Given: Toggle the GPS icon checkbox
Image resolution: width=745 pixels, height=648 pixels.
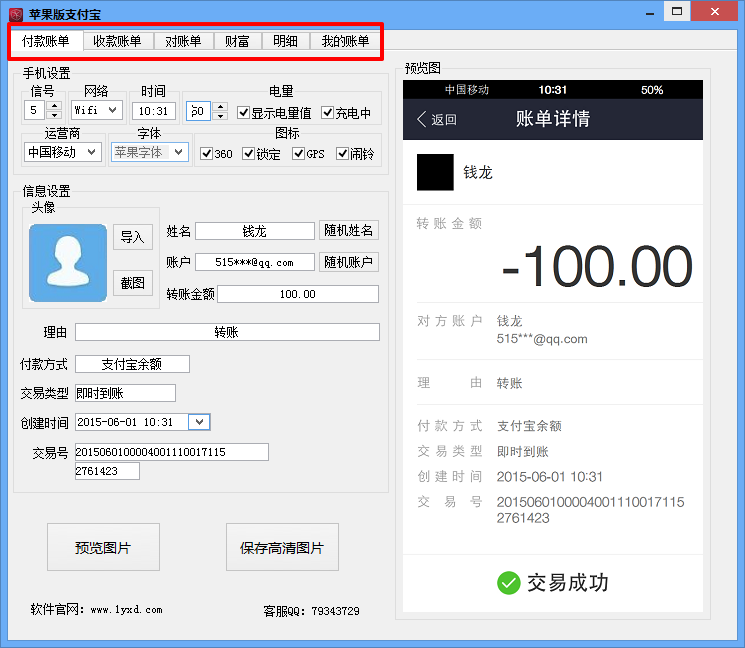Looking at the screenshot, I should click(298, 153).
